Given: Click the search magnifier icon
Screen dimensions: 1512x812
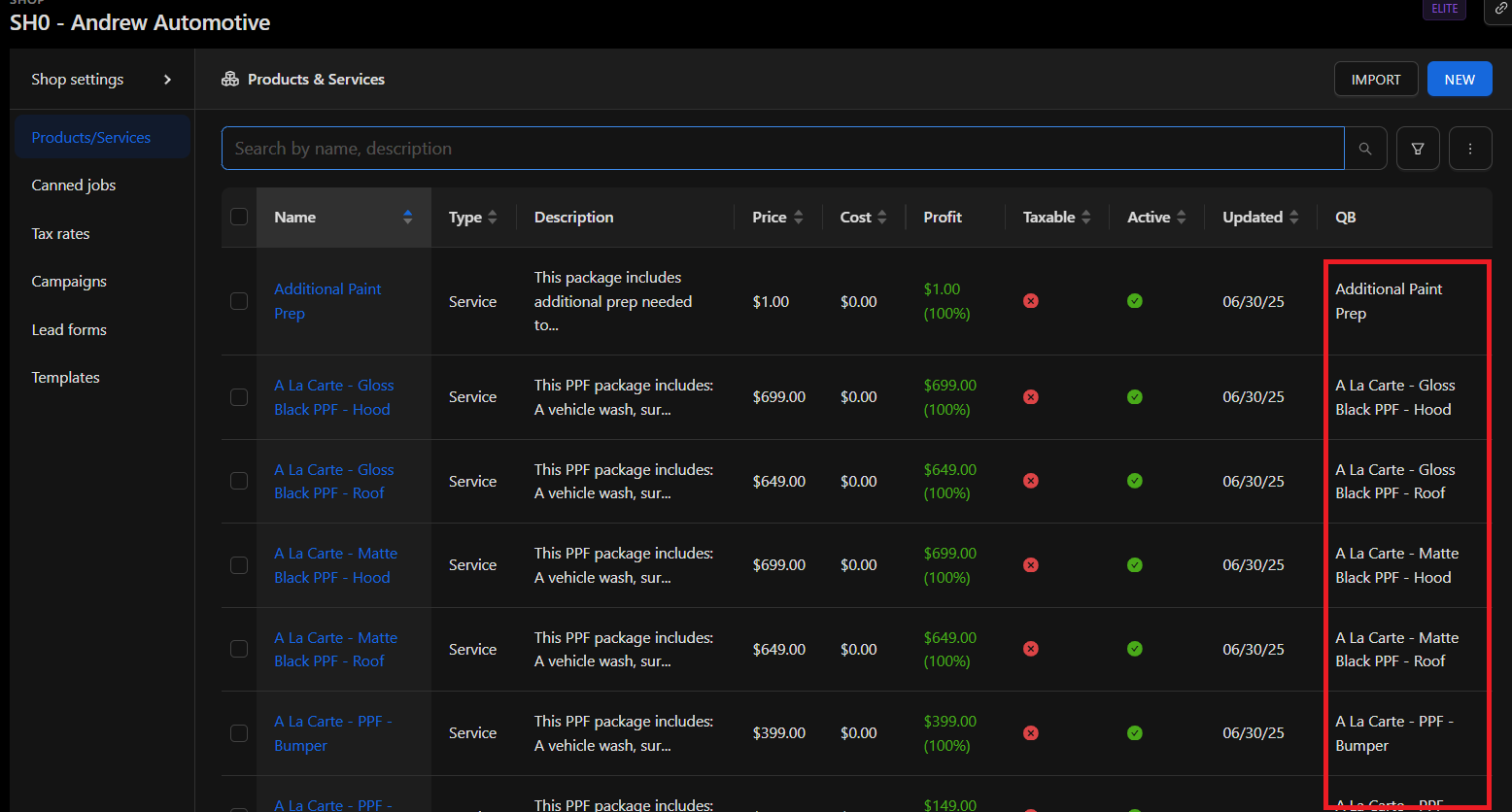Looking at the screenshot, I should 1365,149.
